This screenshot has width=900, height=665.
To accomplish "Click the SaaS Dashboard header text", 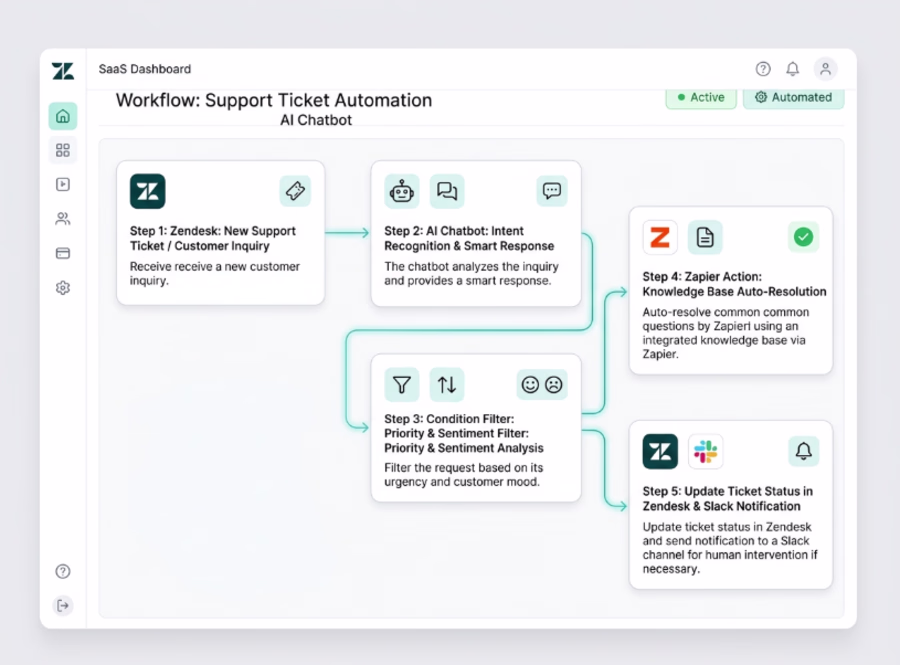I will (x=145, y=69).
